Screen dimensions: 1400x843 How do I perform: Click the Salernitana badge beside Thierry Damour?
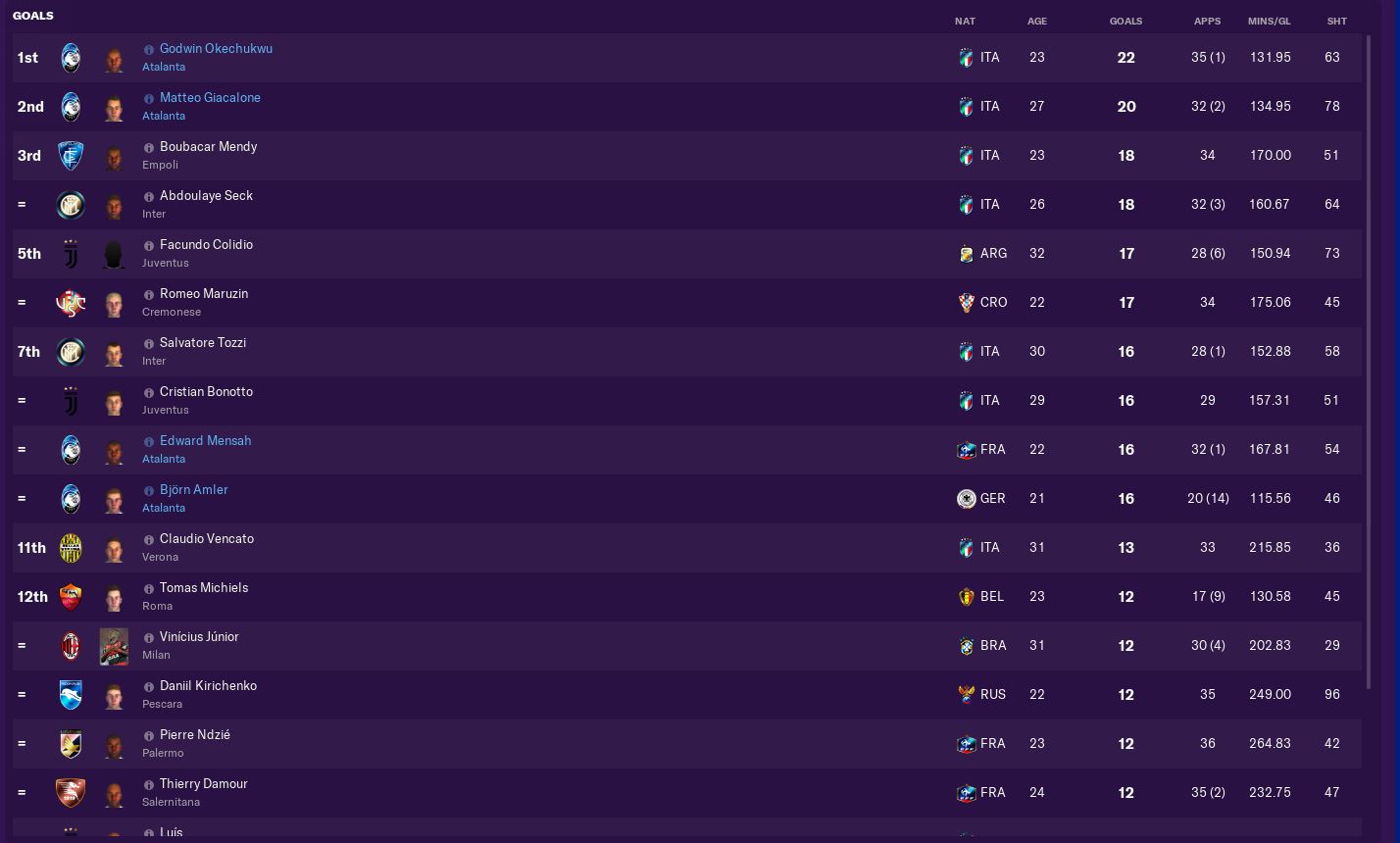[70, 793]
